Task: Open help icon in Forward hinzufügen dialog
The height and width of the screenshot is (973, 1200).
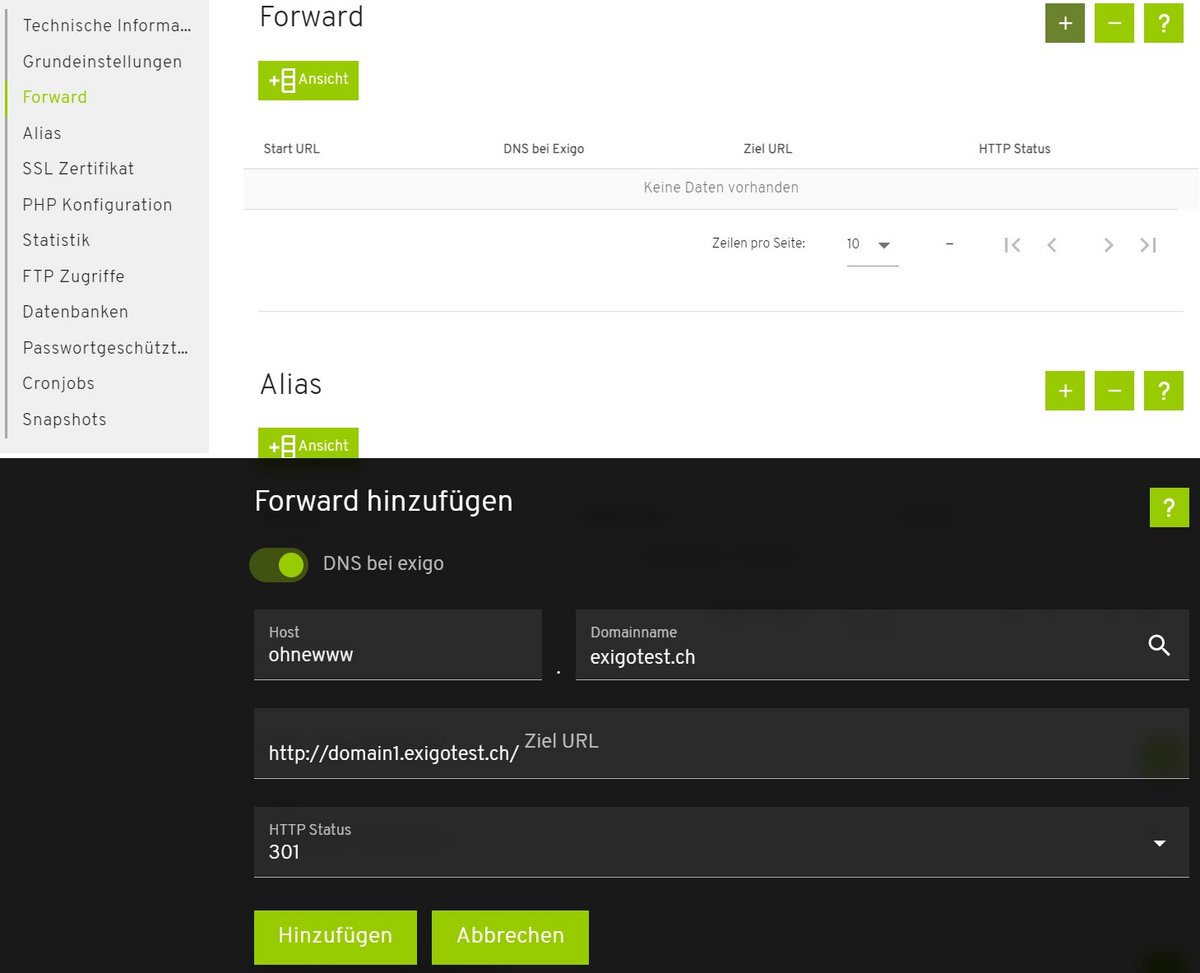Action: pos(1169,508)
